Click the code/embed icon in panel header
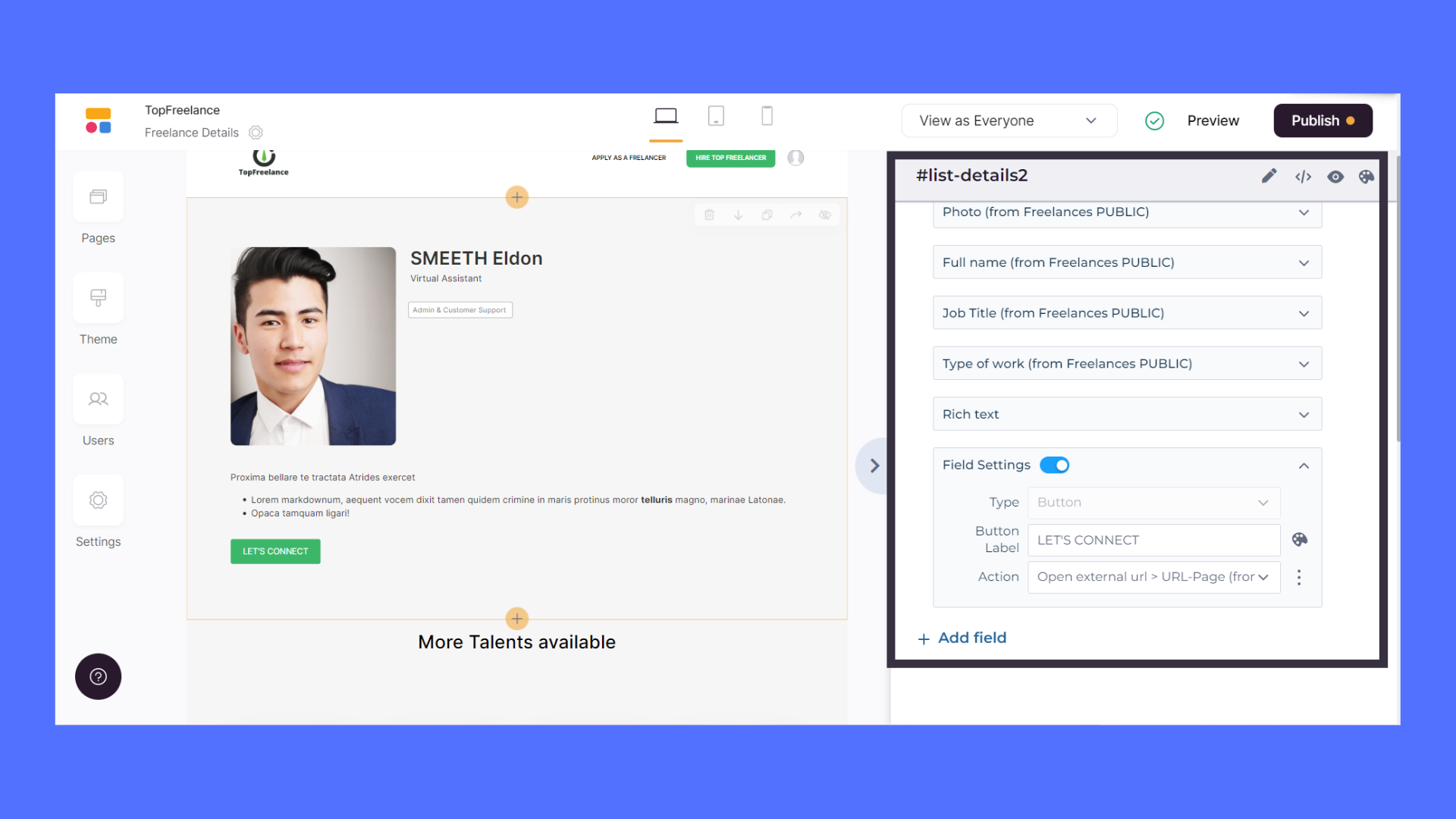The width and height of the screenshot is (1456, 819). (1303, 177)
